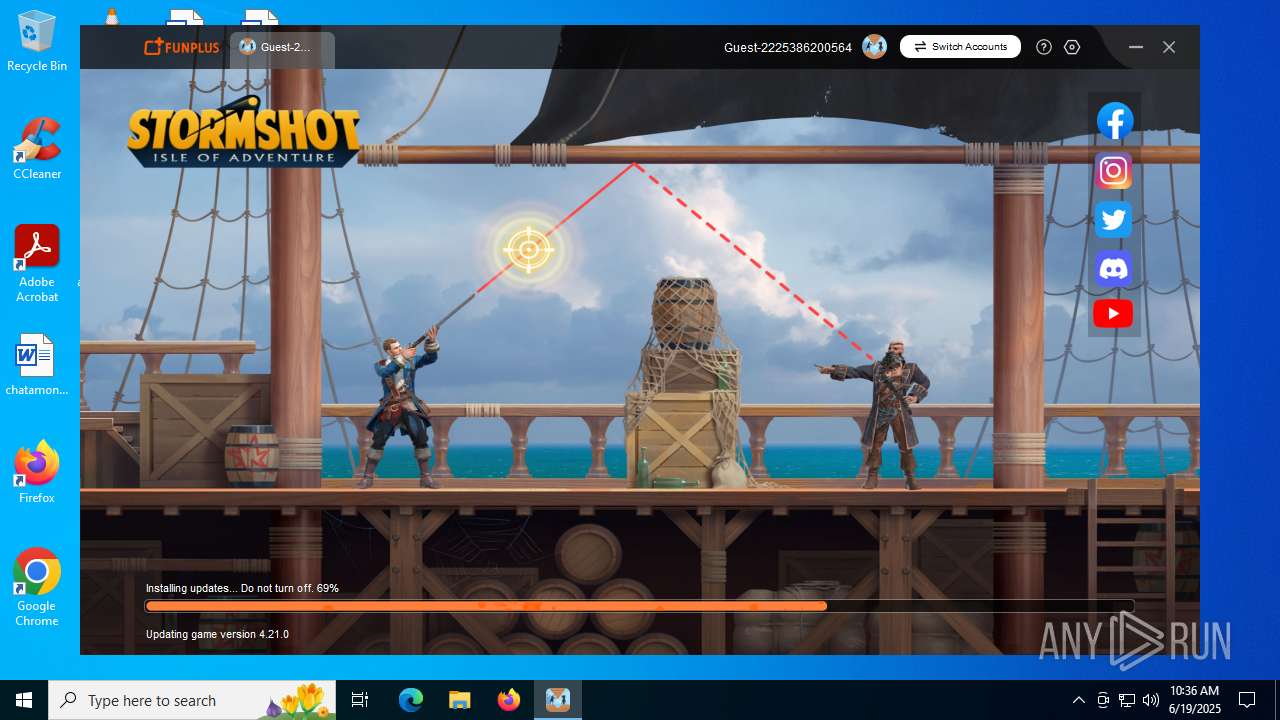
Task: Click the orange update progress bar
Action: (x=640, y=606)
